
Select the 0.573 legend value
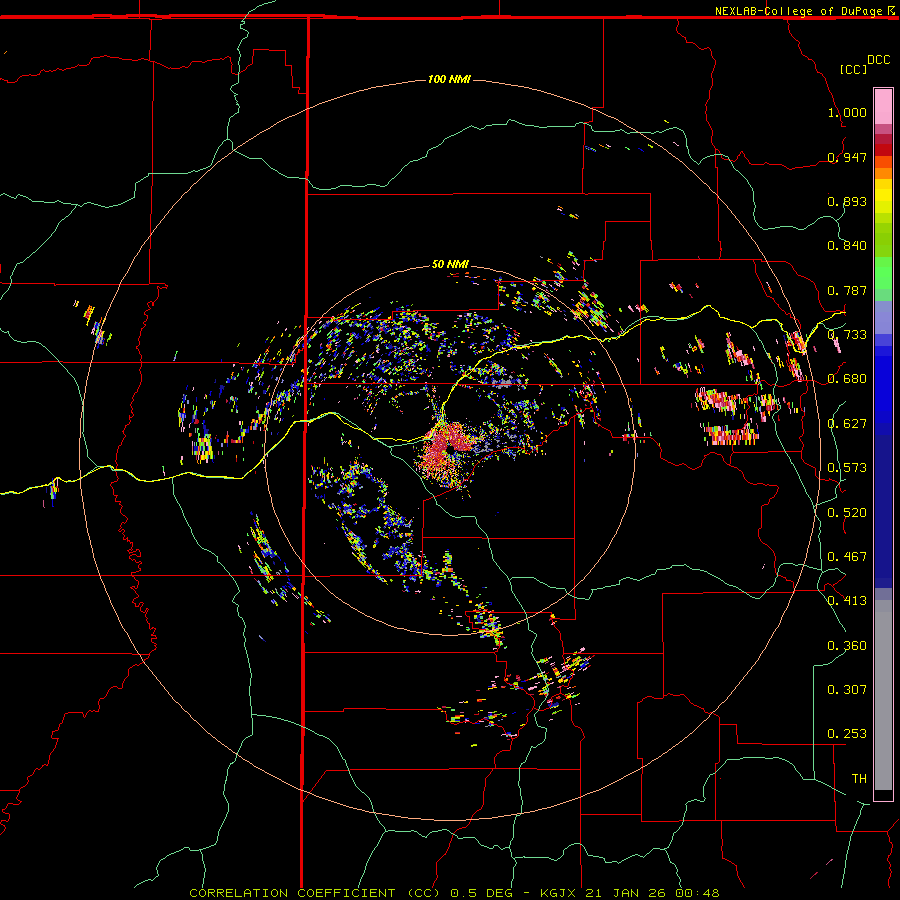847,468
